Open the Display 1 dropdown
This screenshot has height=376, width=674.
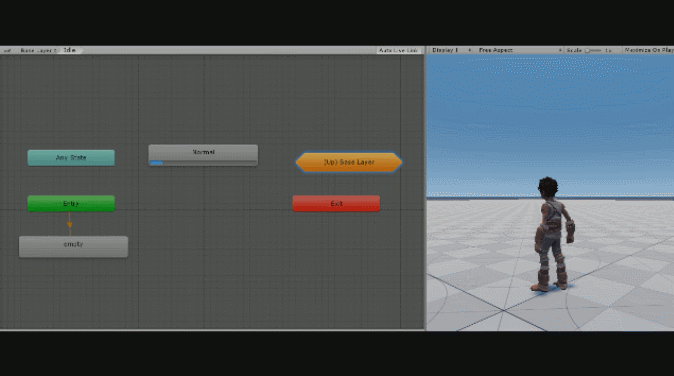point(451,50)
